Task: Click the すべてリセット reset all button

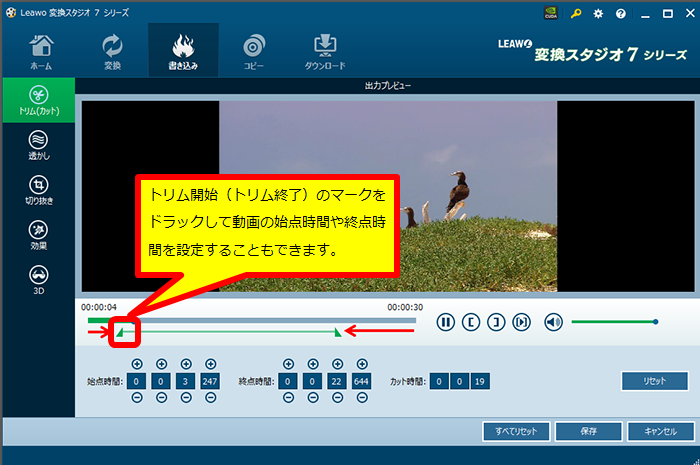Action: tap(516, 432)
